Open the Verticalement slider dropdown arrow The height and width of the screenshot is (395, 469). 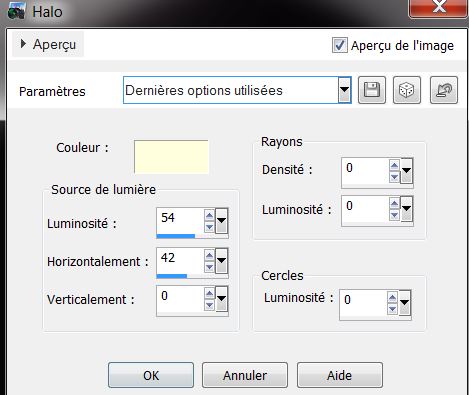click(222, 299)
